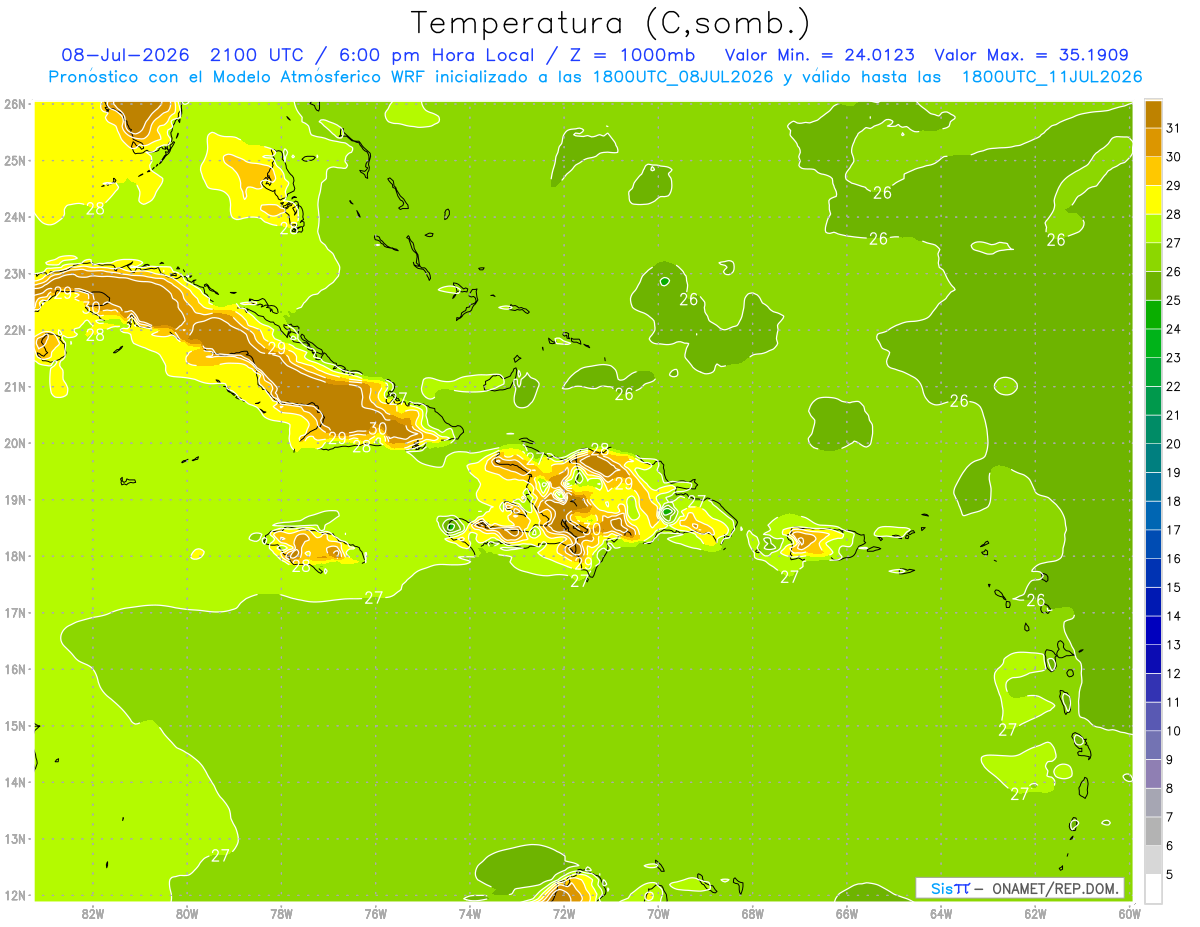The height and width of the screenshot is (927, 1200).
Task: Click the title "Temperatura (C,somb.)"
Action: coord(611,24)
